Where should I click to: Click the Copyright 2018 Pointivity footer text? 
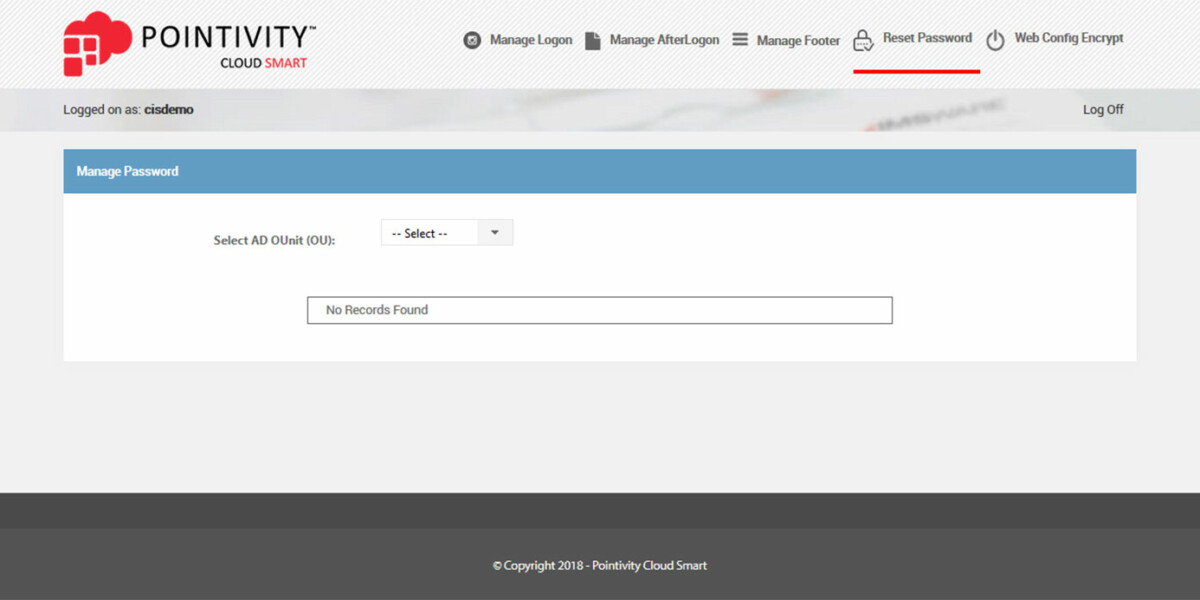[x=600, y=565]
